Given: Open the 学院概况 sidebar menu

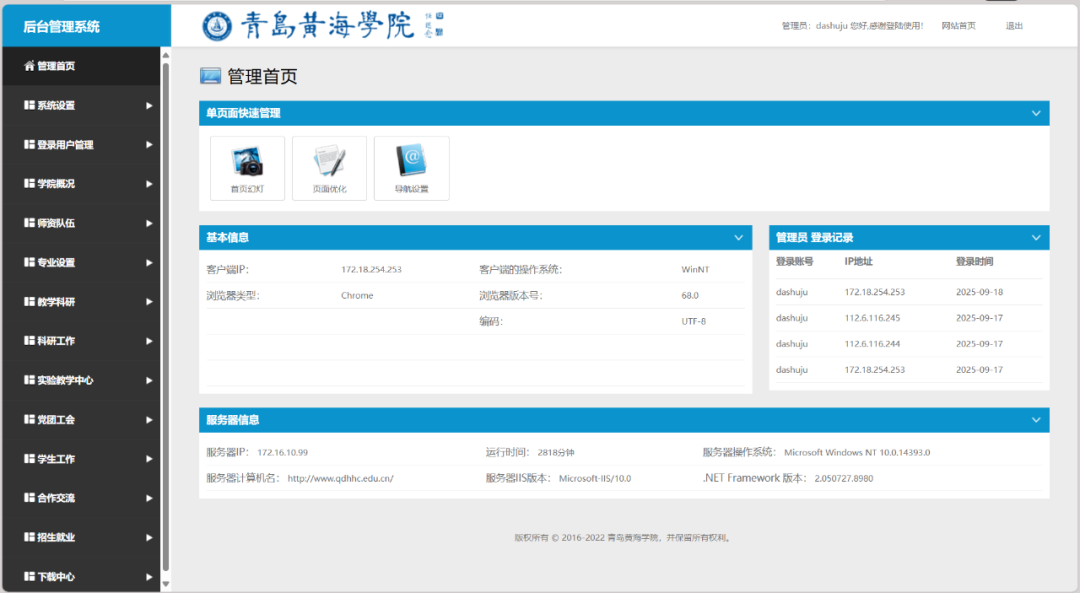Looking at the screenshot, I should 56,184.
